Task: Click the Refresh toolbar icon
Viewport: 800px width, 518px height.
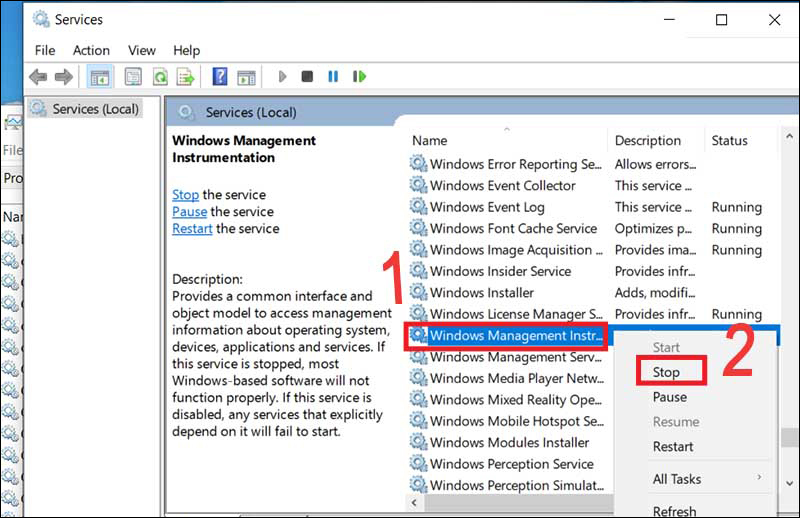Action: (x=160, y=77)
